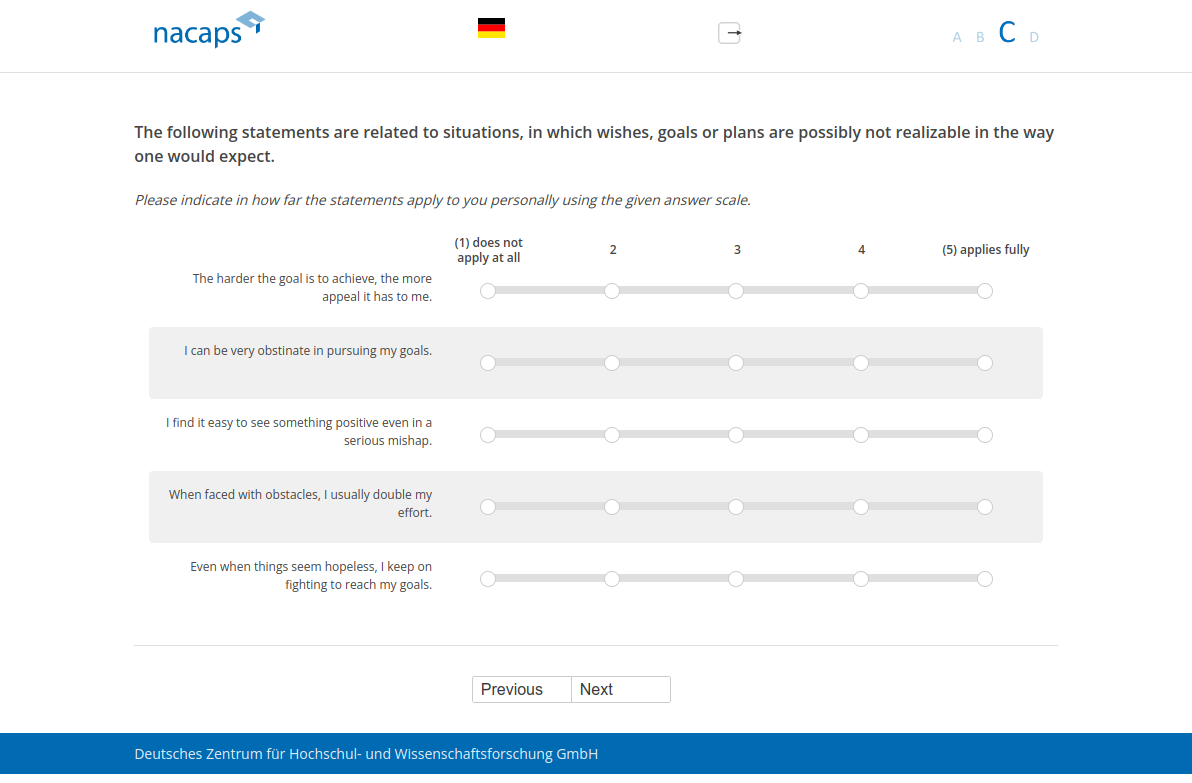The width and height of the screenshot is (1192, 783).
Task: Click slider track between 4 and 5, first row
Action: click(x=923, y=291)
